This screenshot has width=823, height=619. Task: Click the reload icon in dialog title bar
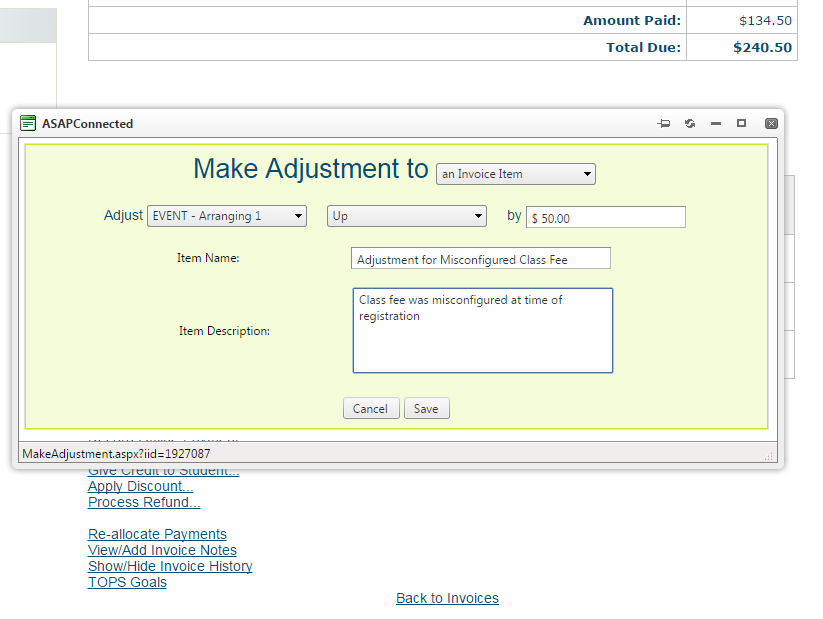click(x=690, y=124)
